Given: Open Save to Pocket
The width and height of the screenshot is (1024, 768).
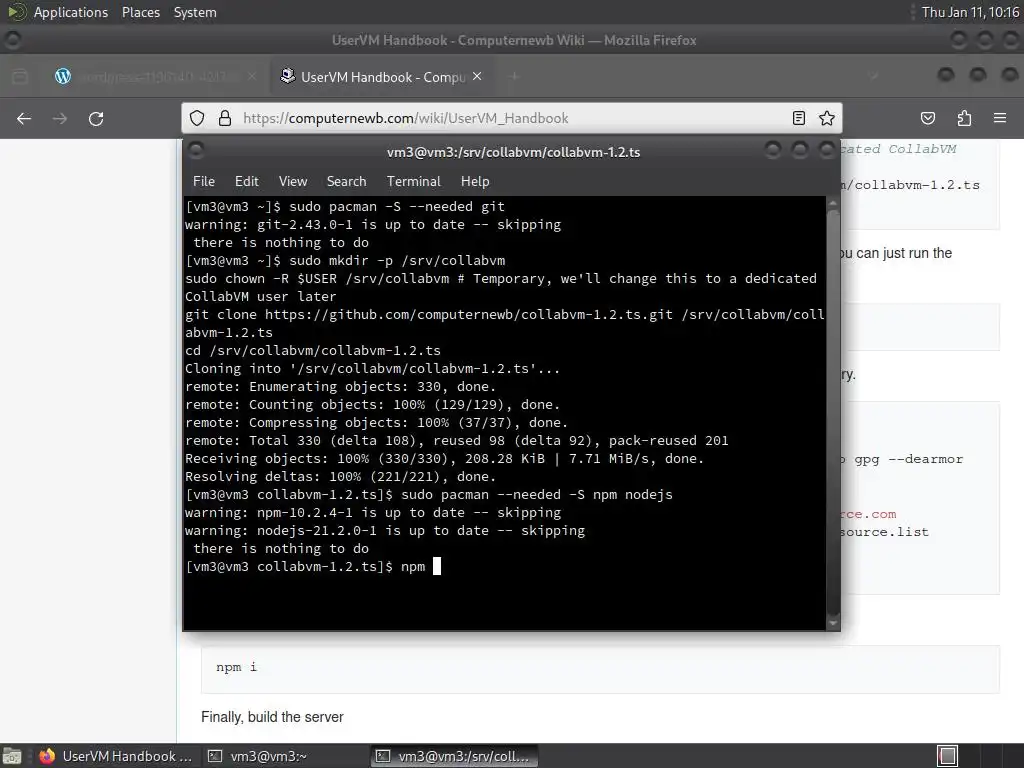Looking at the screenshot, I should [x=927, y=118].
